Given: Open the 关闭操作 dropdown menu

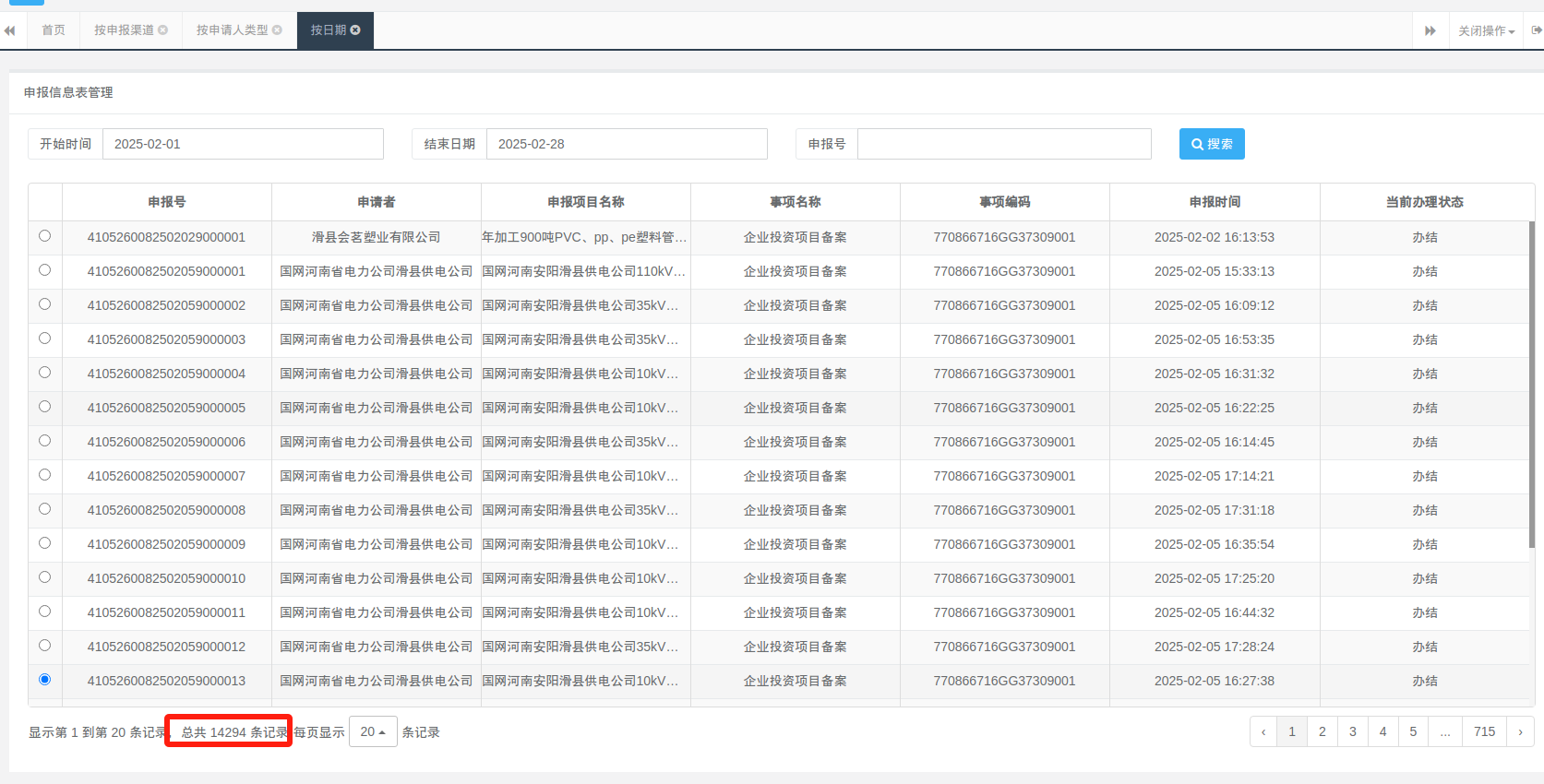Looking at the screenshot, I should point(1486,31).
